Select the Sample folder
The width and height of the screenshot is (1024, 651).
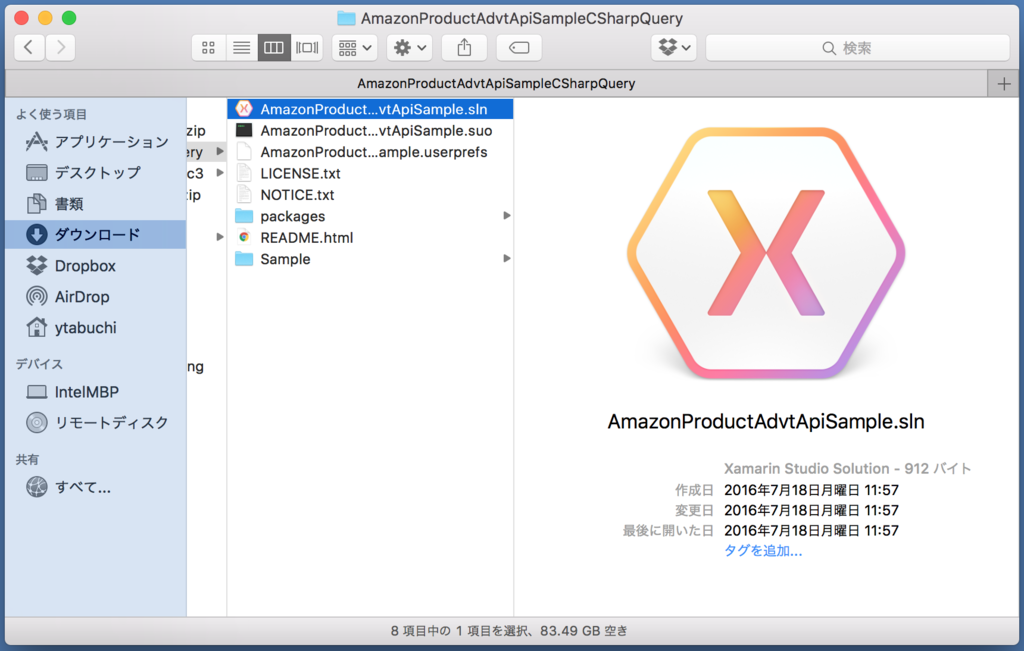[370, 259]
